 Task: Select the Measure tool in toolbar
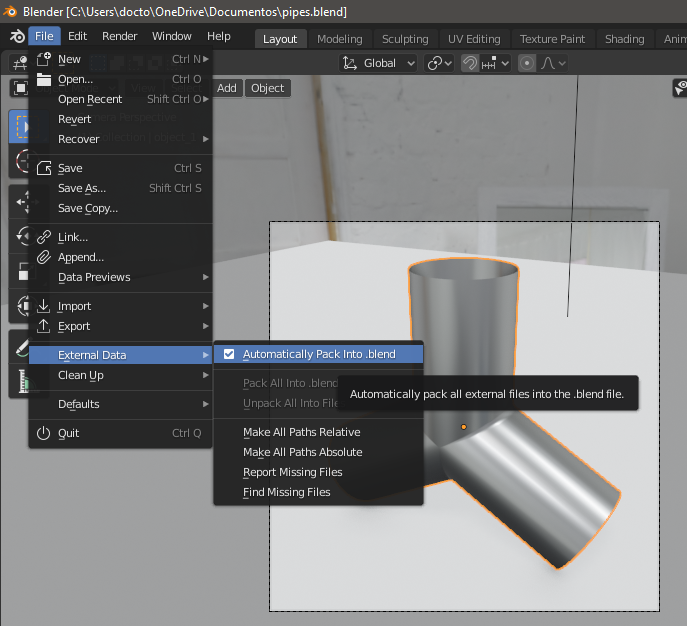coord(21,380)
